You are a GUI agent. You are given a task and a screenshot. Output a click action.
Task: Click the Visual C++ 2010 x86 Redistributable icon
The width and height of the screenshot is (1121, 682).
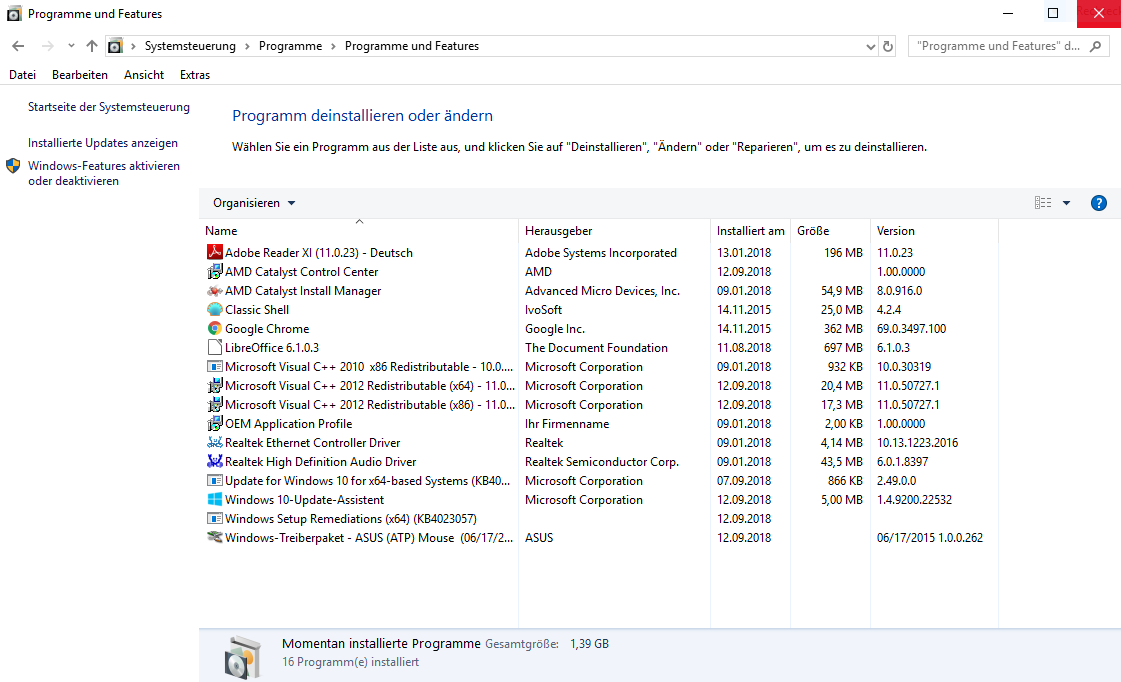(x=214, y=367)
